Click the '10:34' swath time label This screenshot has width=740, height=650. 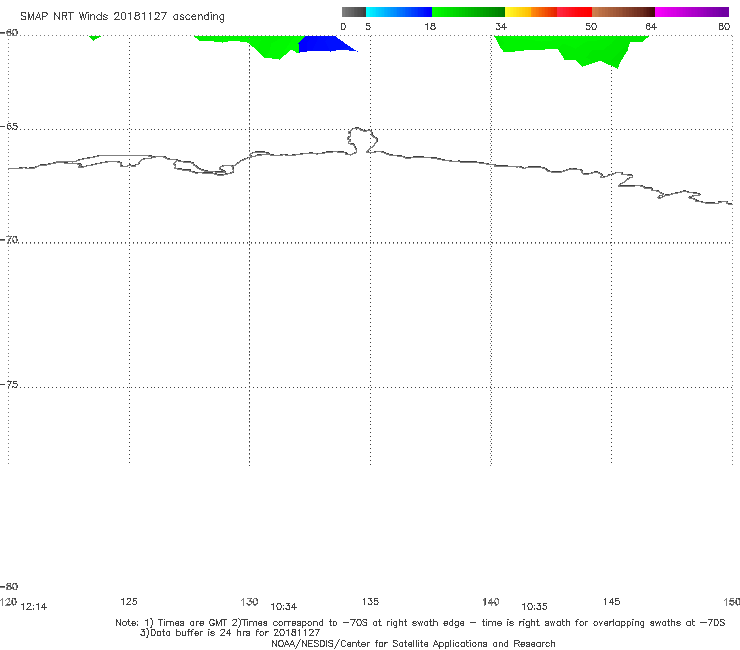284,607
